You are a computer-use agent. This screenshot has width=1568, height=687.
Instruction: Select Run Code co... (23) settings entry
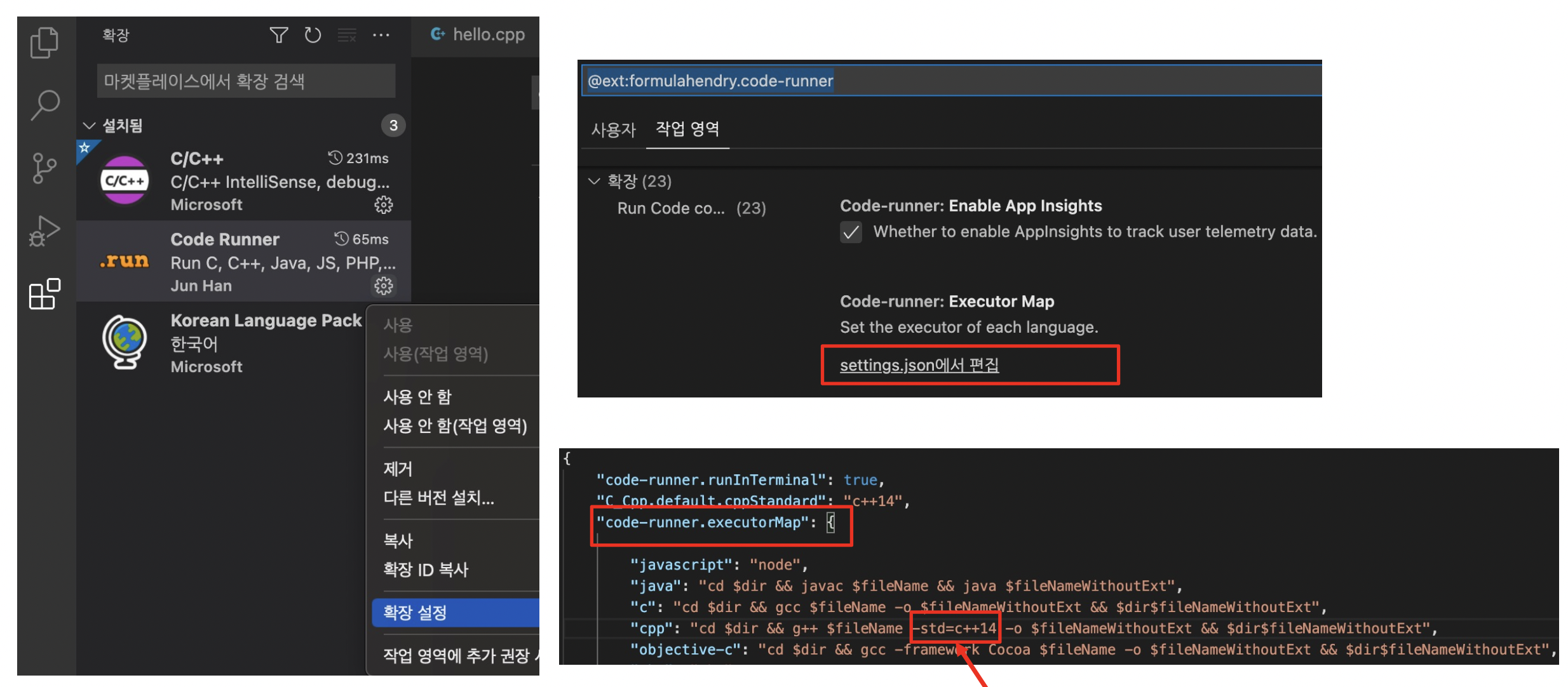click(x=691, y=208)
